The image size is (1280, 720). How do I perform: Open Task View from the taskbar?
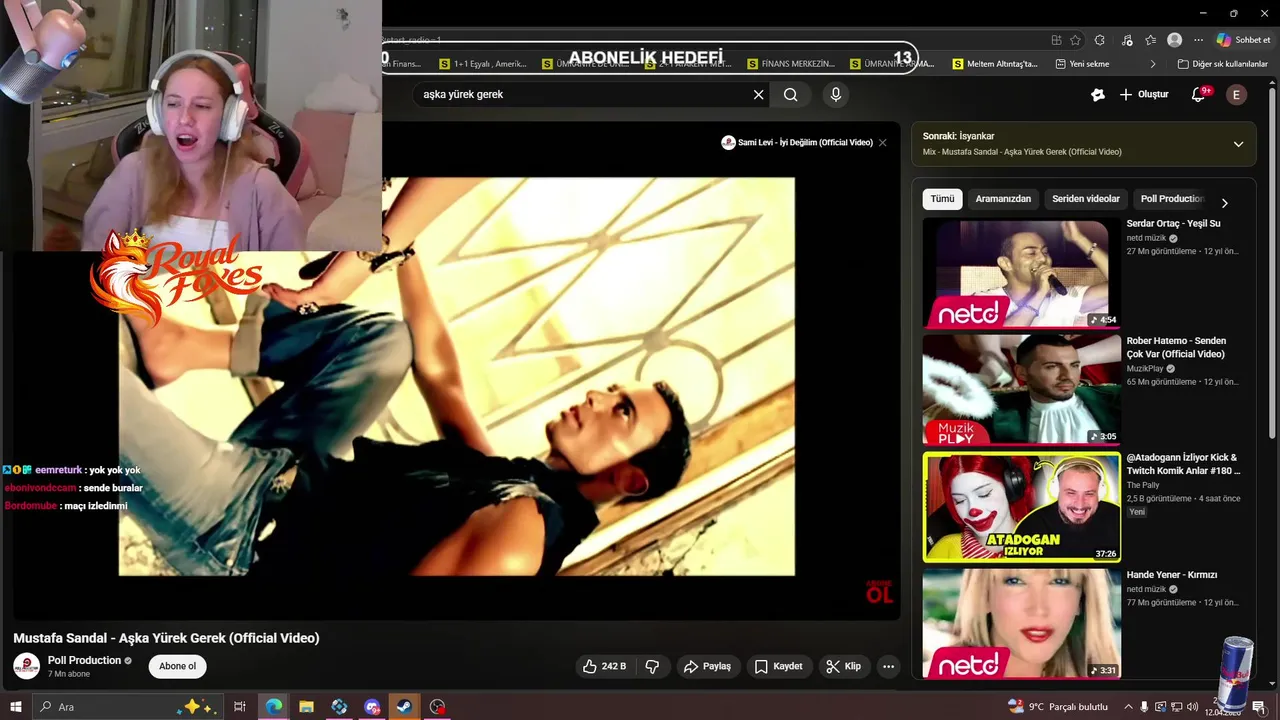click(240, 707)
